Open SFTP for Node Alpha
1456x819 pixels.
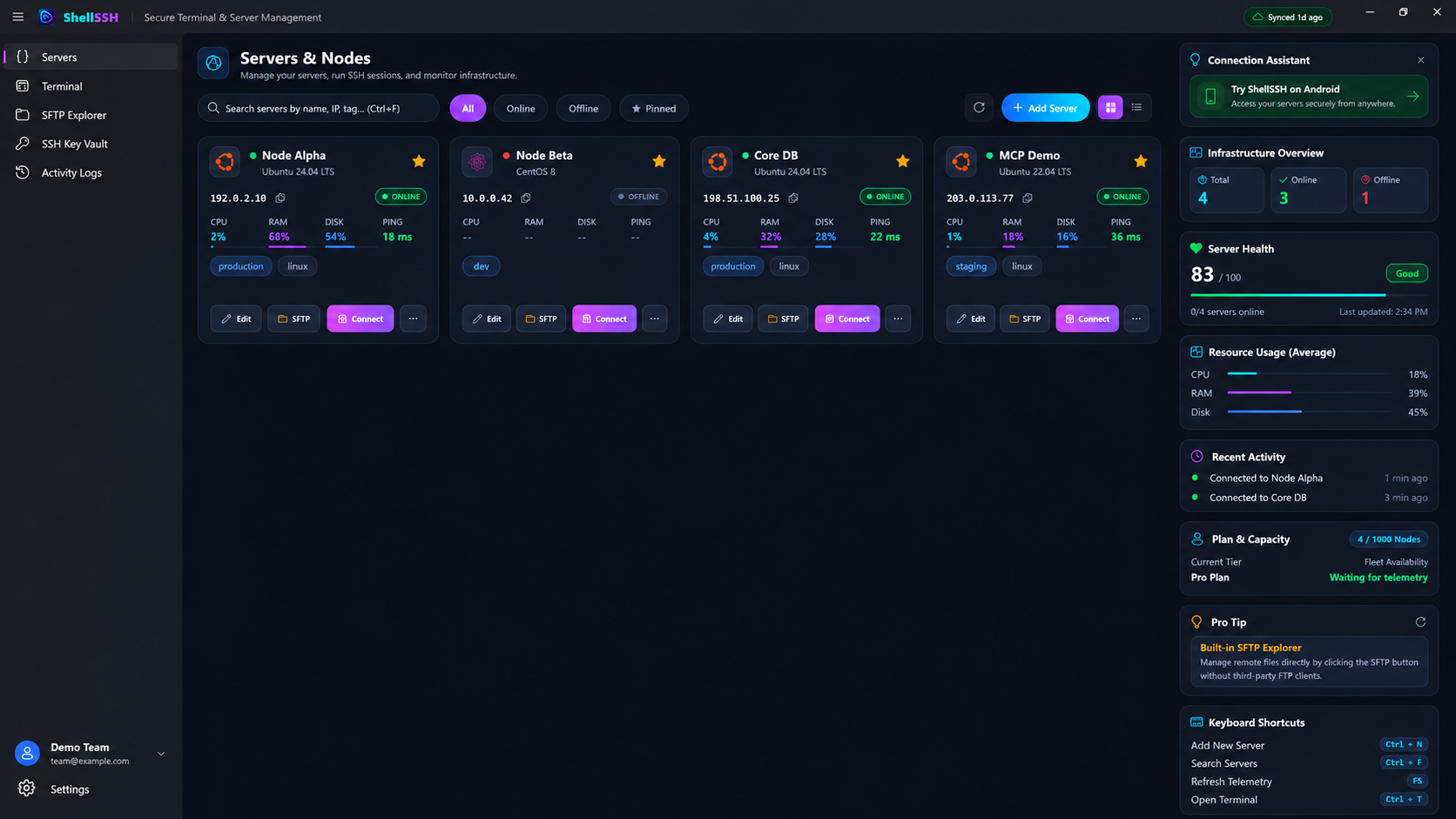pyautogui.click(x=293, y=319)
